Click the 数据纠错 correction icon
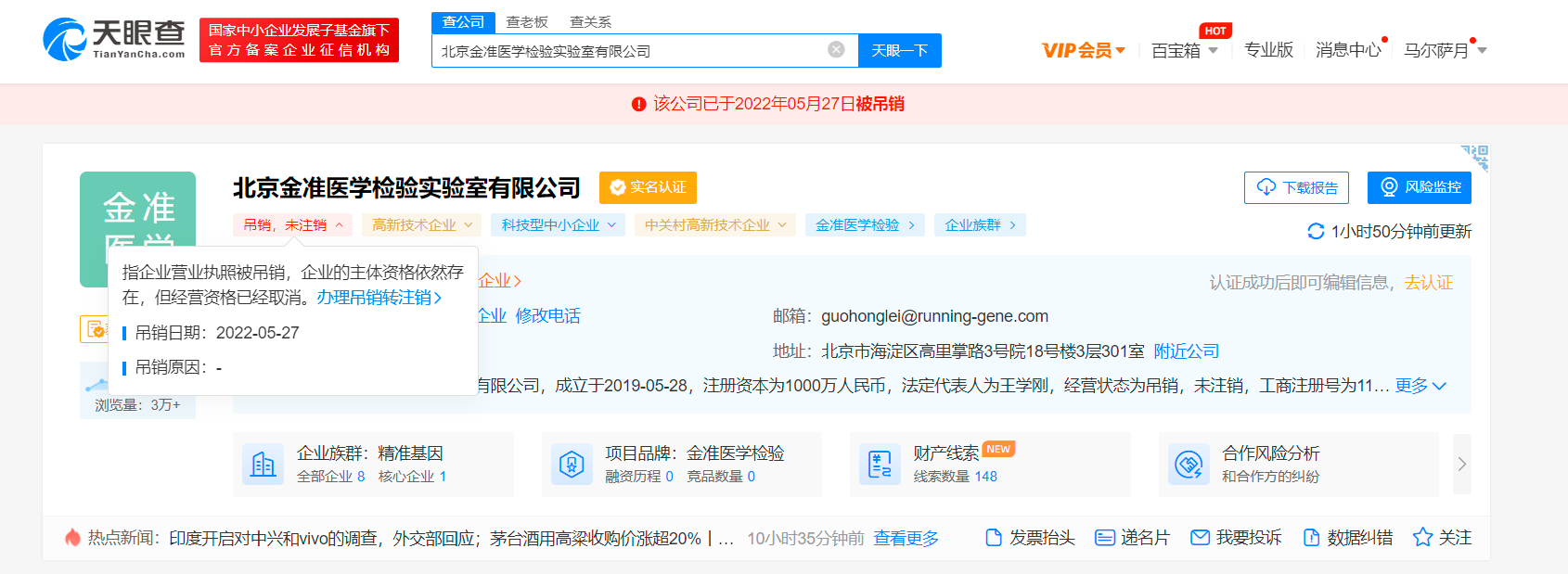Viewport: 1568px width, 574px height. 1311,538
